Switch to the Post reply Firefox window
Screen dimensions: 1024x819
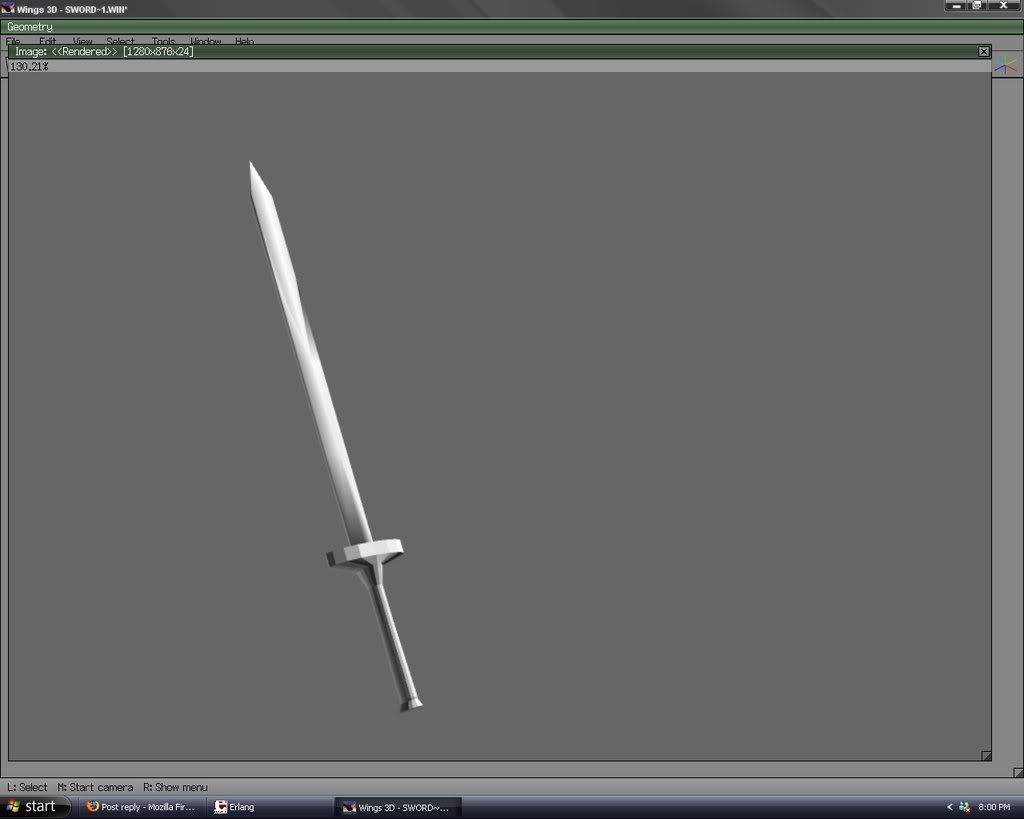[x=140, y=806]
